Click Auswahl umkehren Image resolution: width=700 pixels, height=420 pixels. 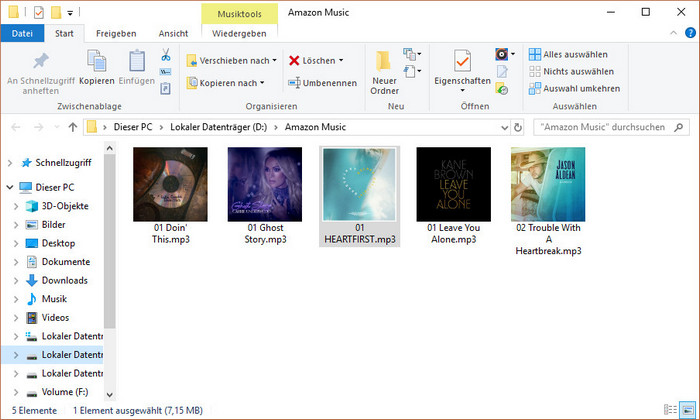click(x=575, y=88)
